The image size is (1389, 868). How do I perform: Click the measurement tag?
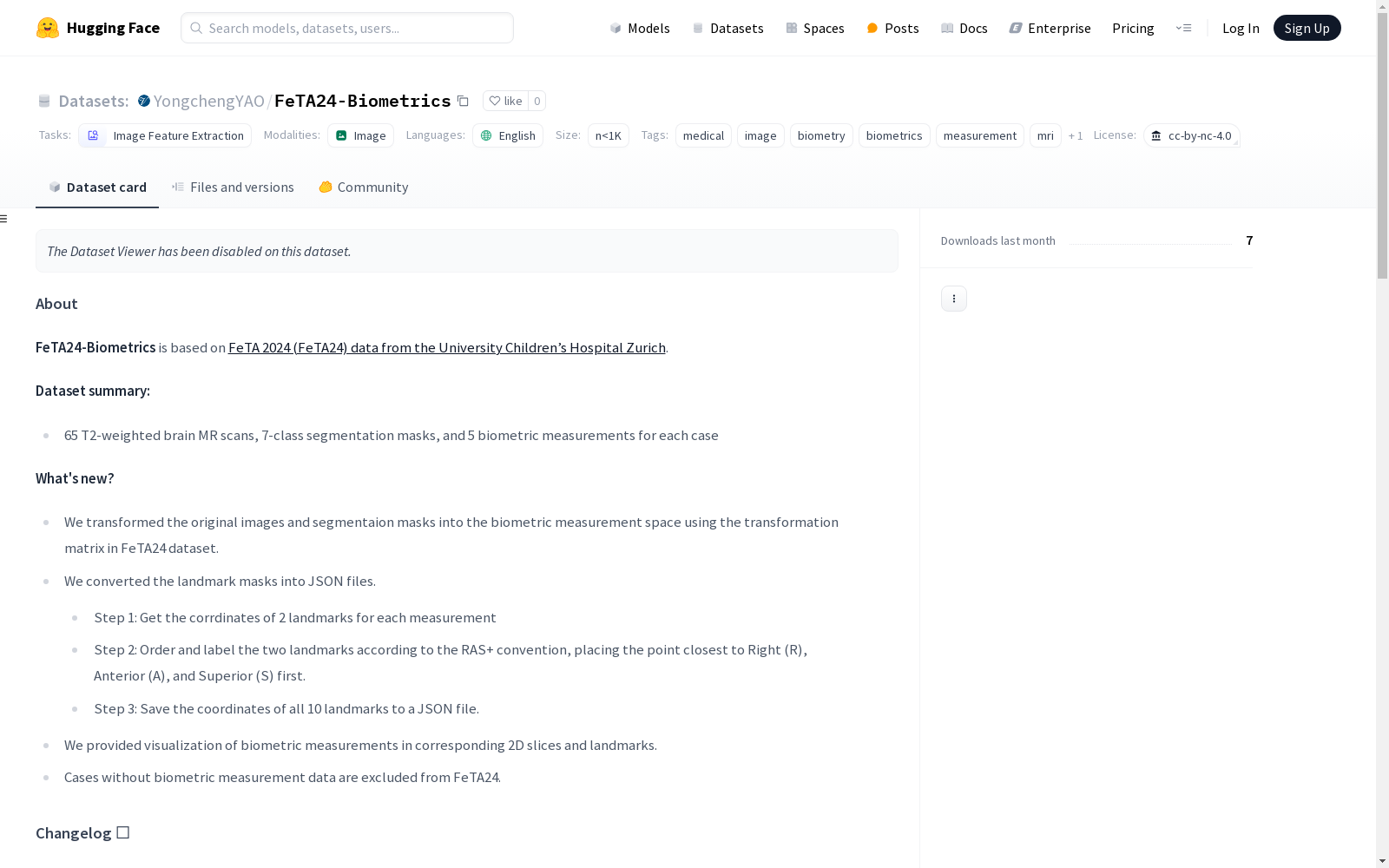pos(980,135)
